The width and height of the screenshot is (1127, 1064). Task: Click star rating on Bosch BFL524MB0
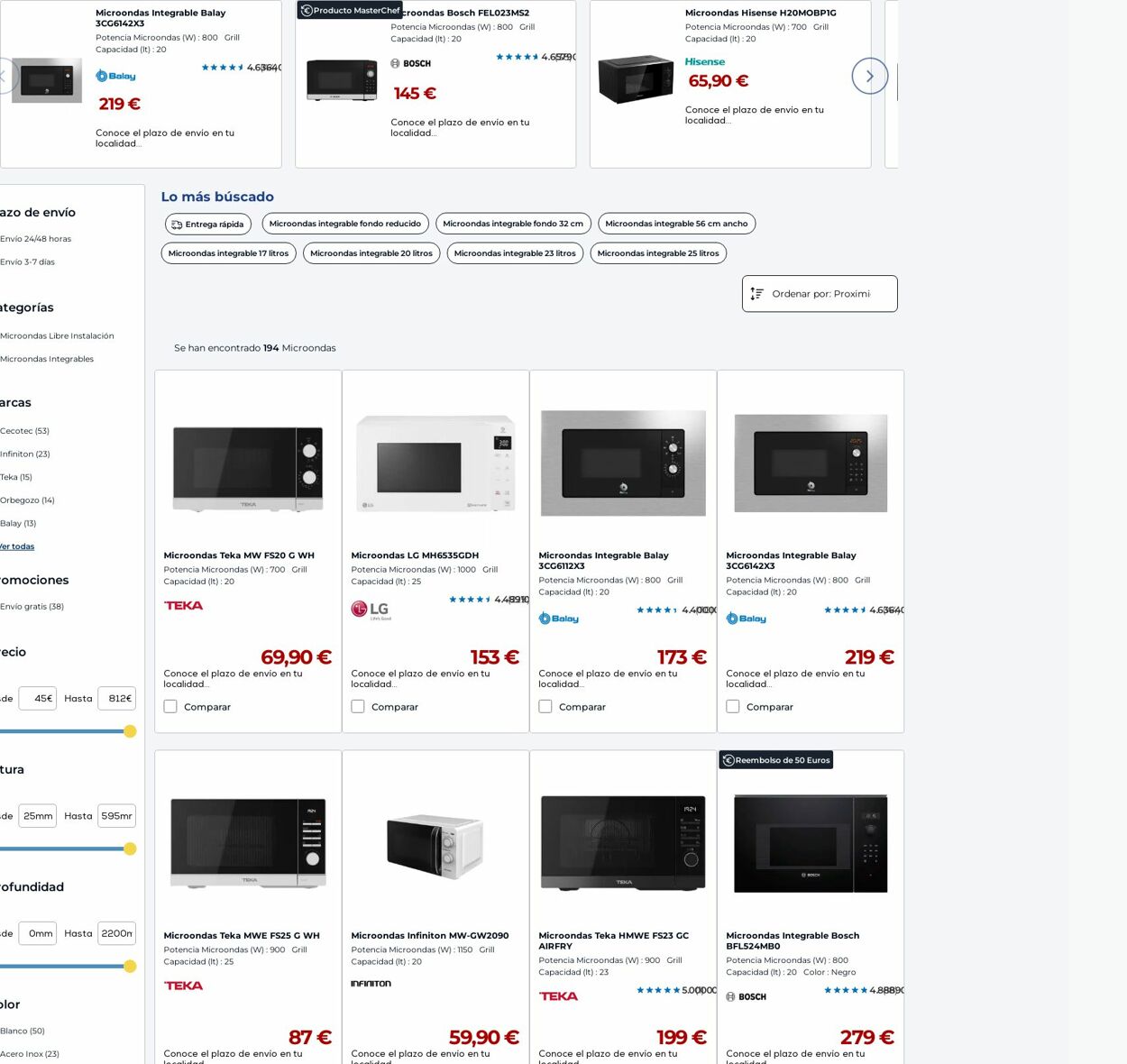845,990
